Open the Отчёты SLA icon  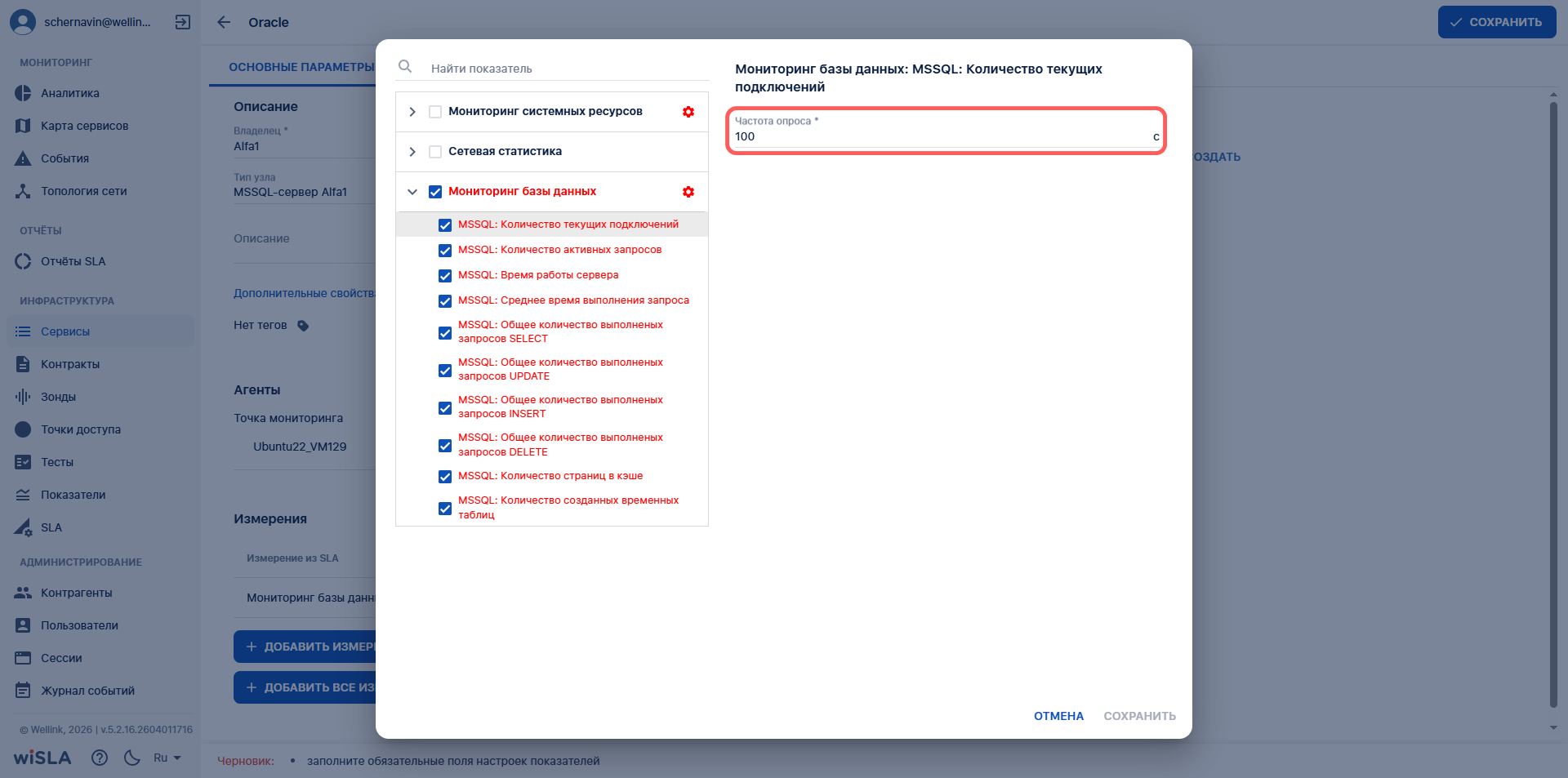point(23,261)
